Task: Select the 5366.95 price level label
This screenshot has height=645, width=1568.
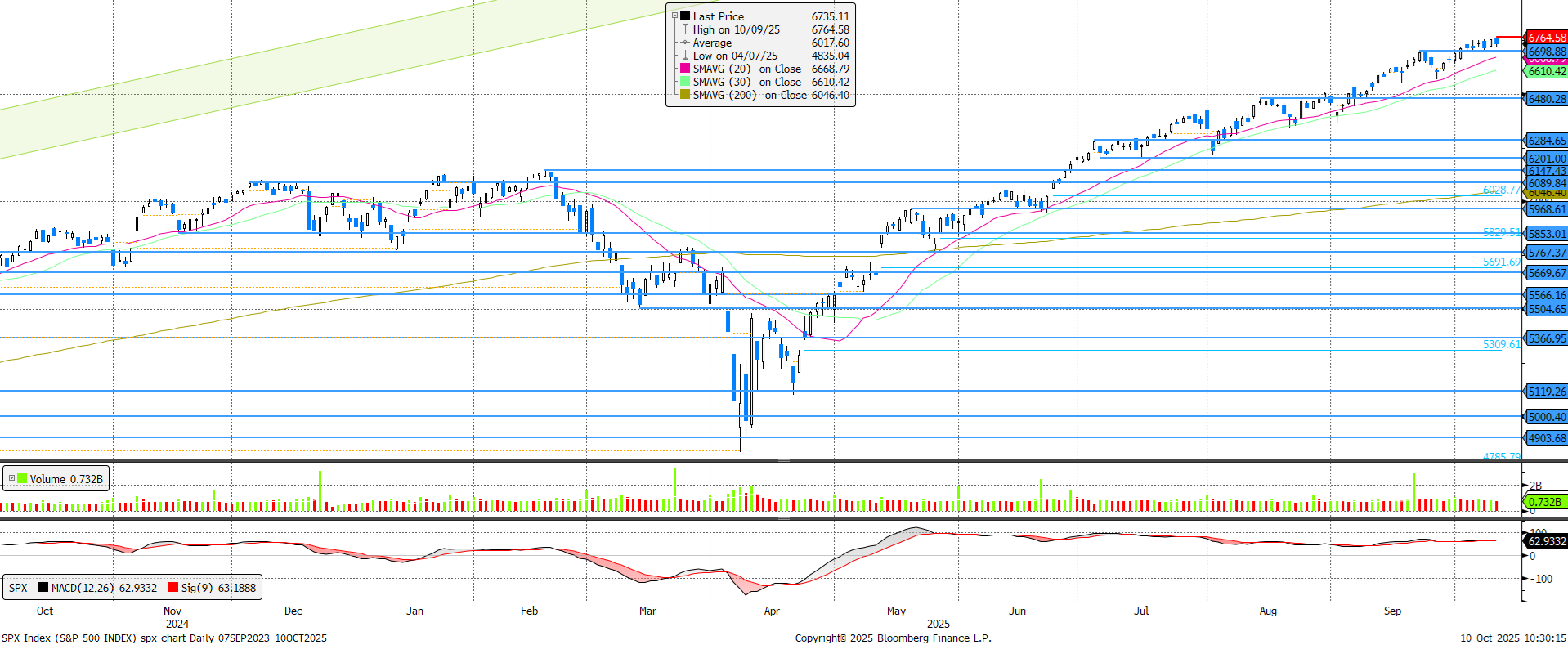Action: [1546, 338]
